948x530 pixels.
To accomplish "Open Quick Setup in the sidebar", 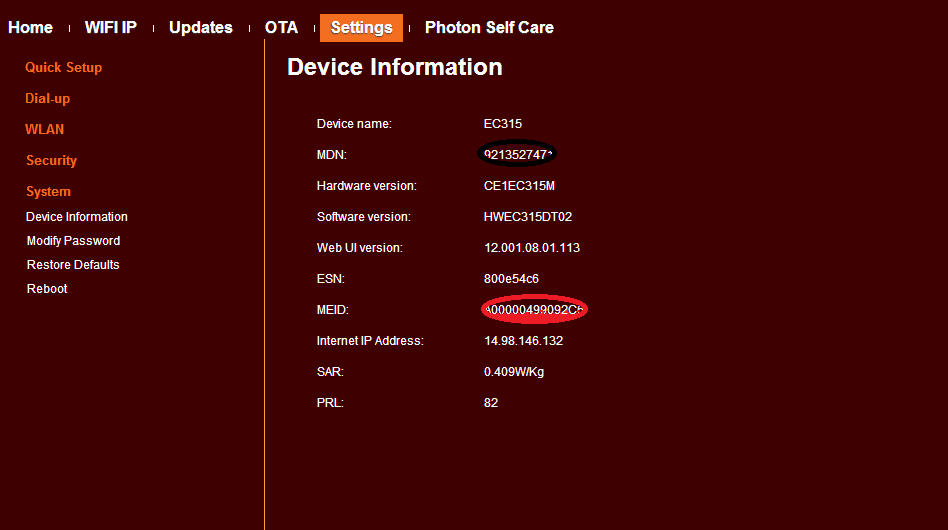I will click(x=63, y=68).
